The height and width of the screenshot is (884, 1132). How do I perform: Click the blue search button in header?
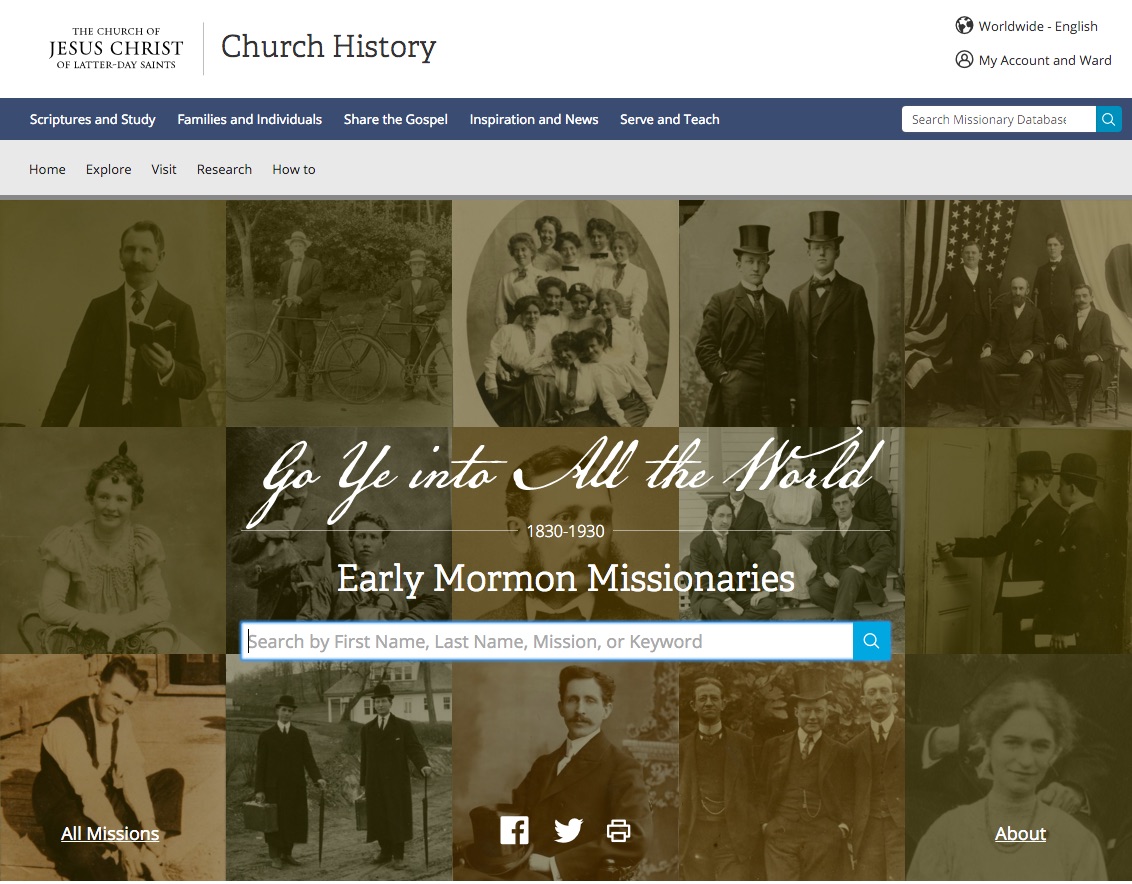coord(1108,119)
